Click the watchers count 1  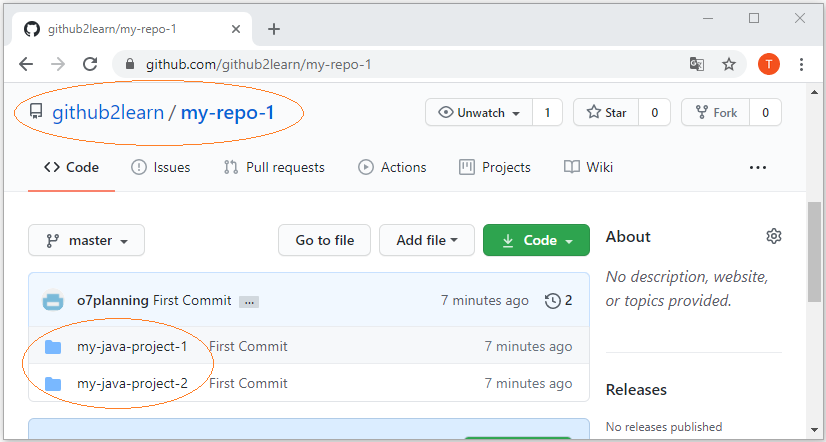(x=547, y=112)
